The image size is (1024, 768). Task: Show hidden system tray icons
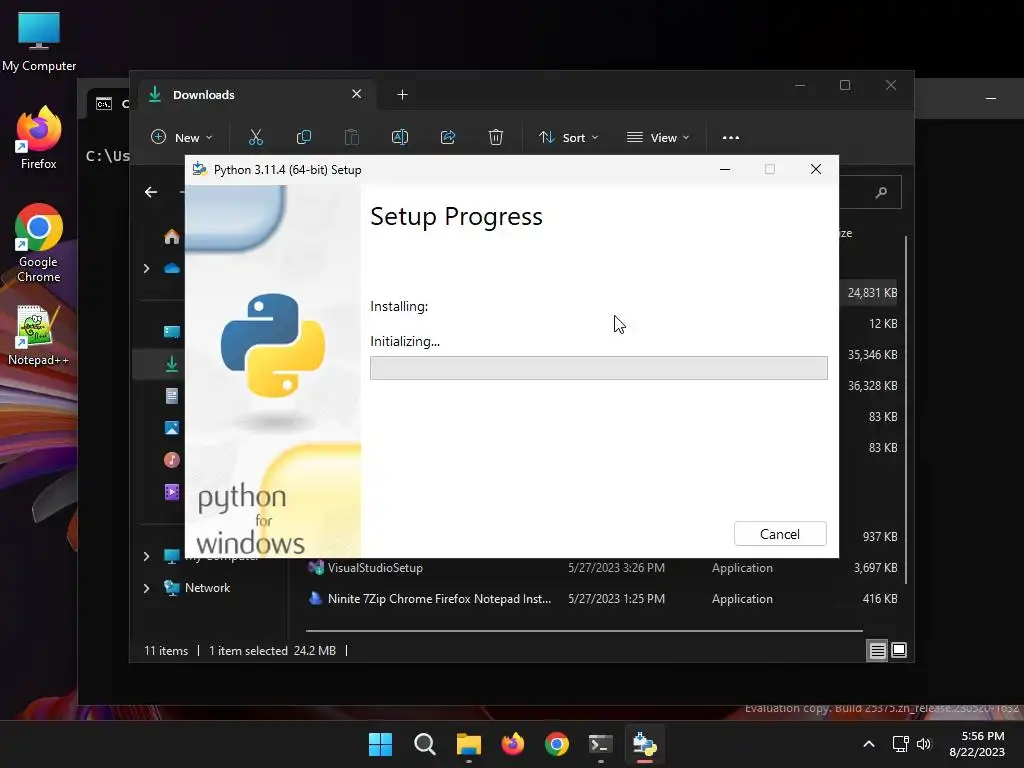click(869, 744)
